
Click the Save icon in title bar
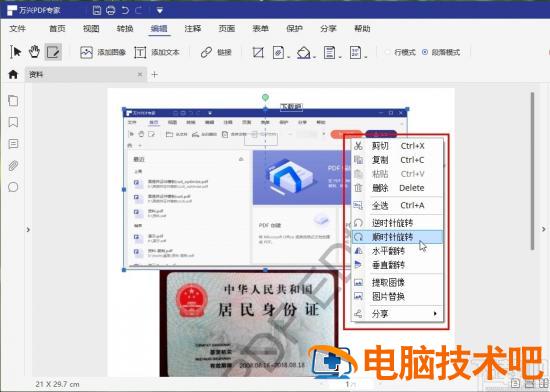97,11
